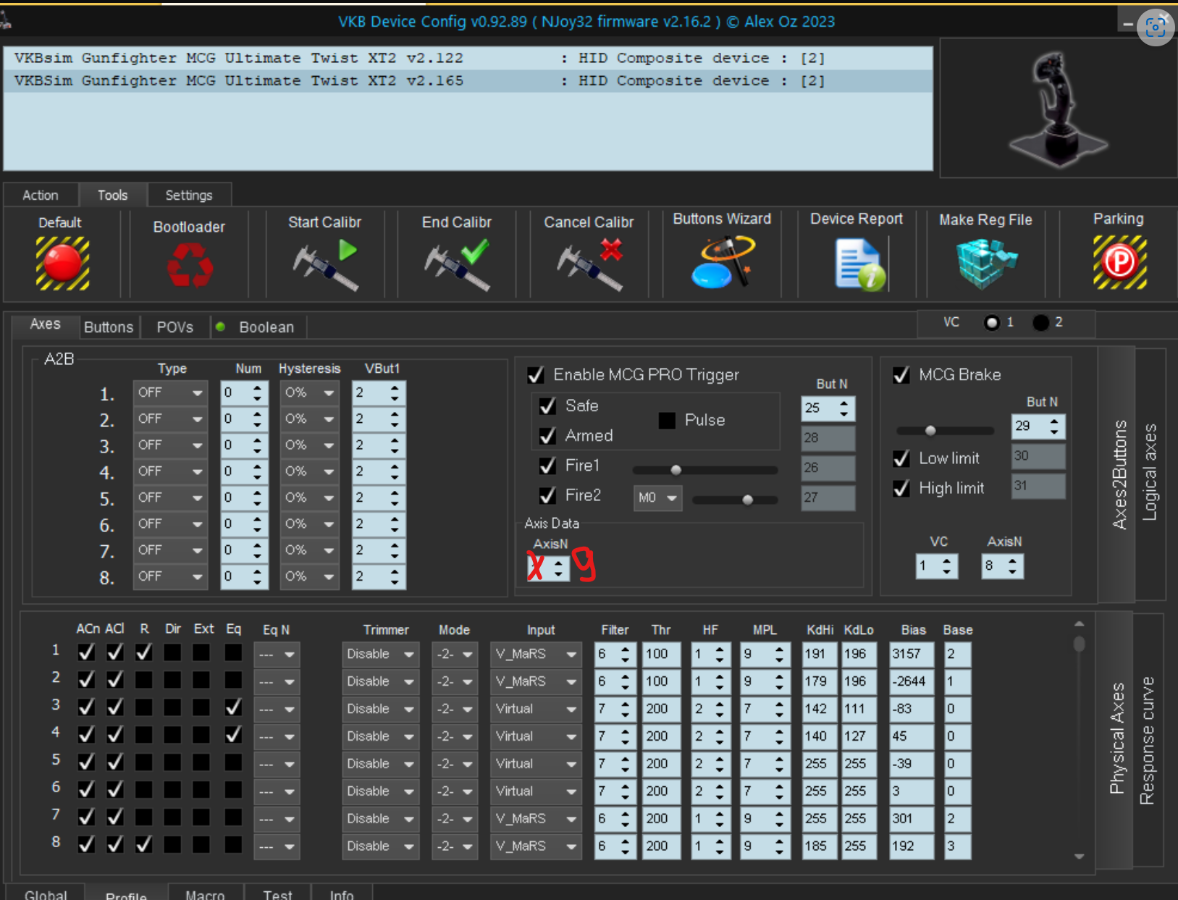1178x900 pixels.
Task: Open the POVs tab
Action: coord(175,328)
